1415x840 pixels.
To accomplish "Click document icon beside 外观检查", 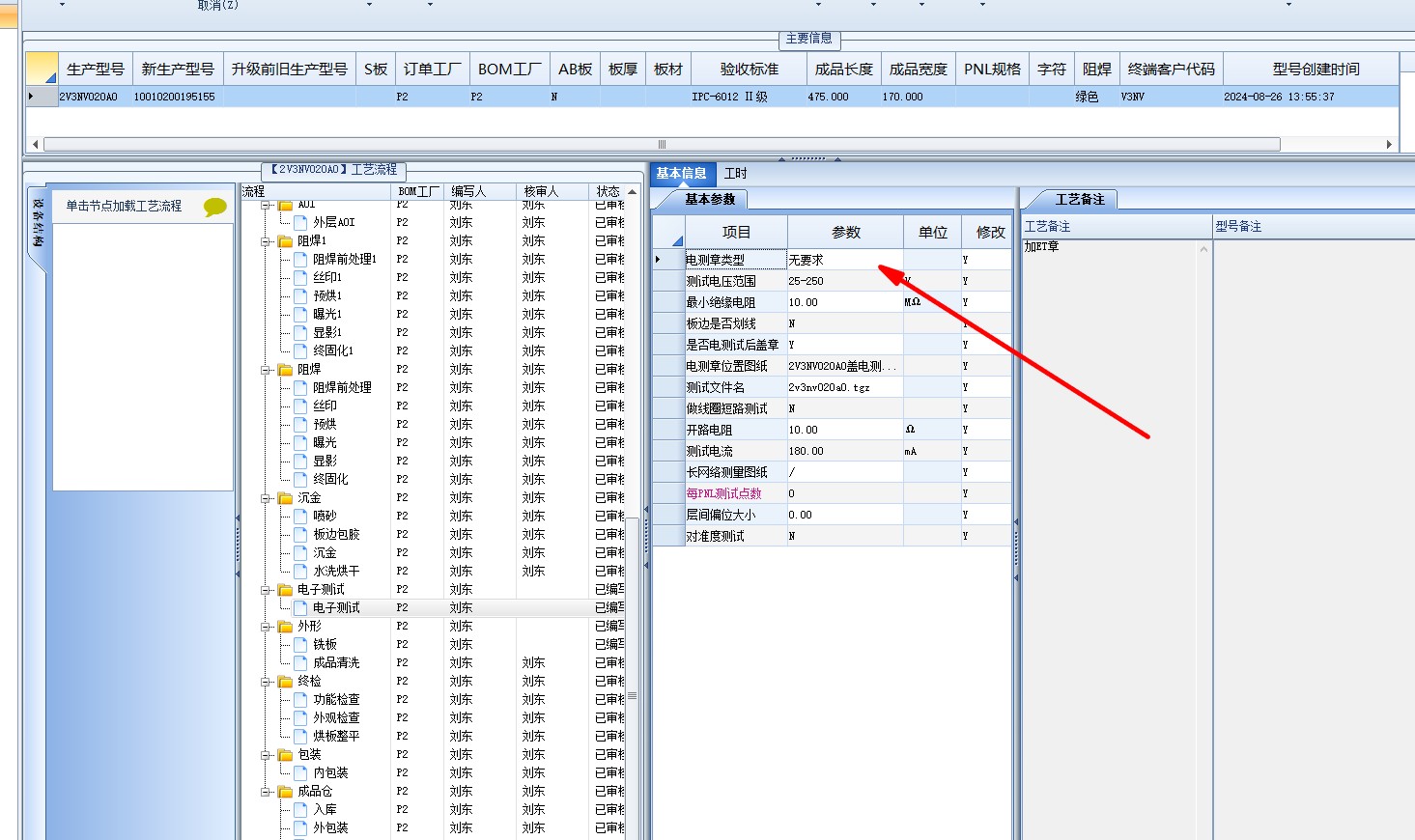I will [300, 717].
